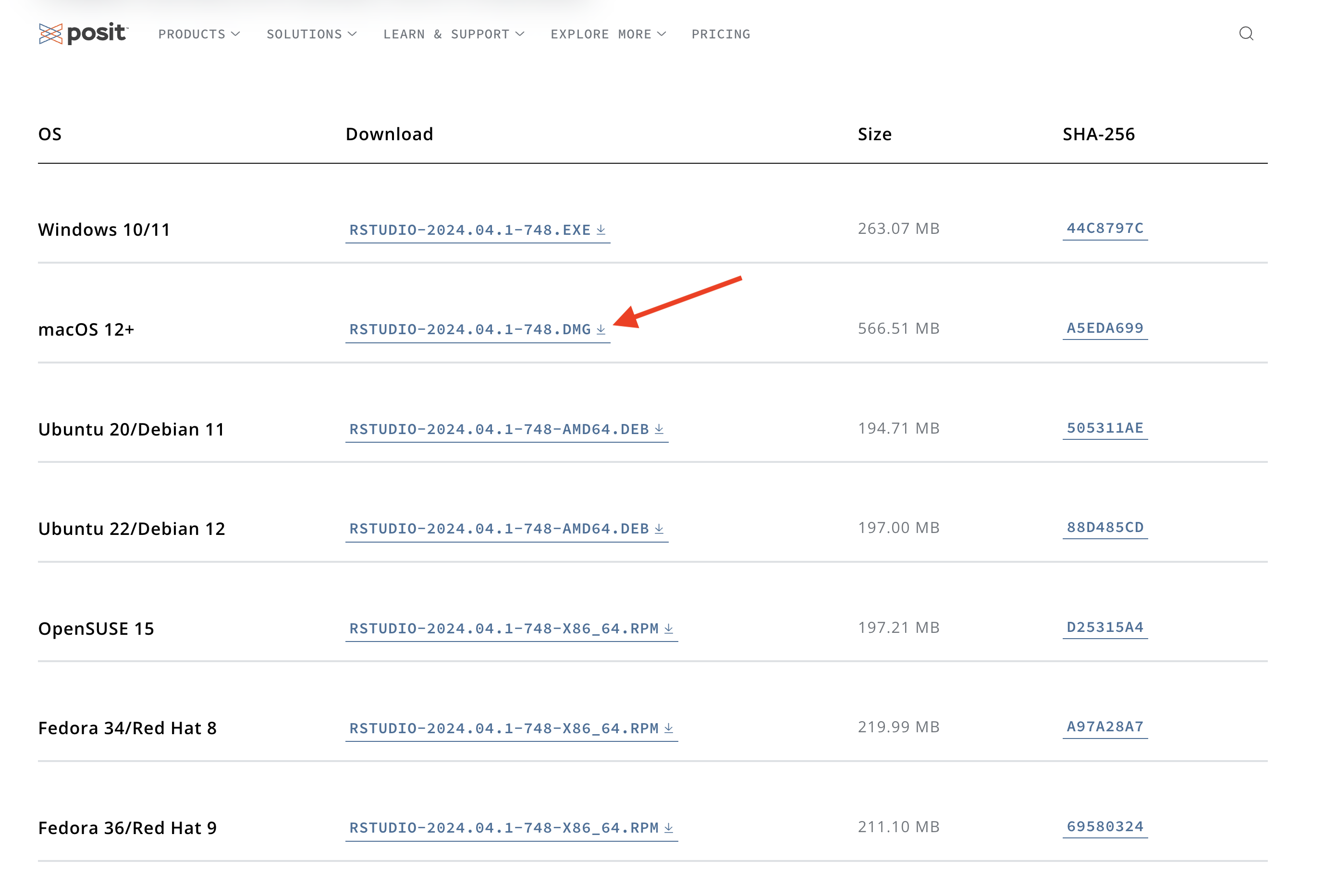Open SHA-256 hash A97A28A7
The height and width of the screenshot is (896, 1325).
(1105, 726)
